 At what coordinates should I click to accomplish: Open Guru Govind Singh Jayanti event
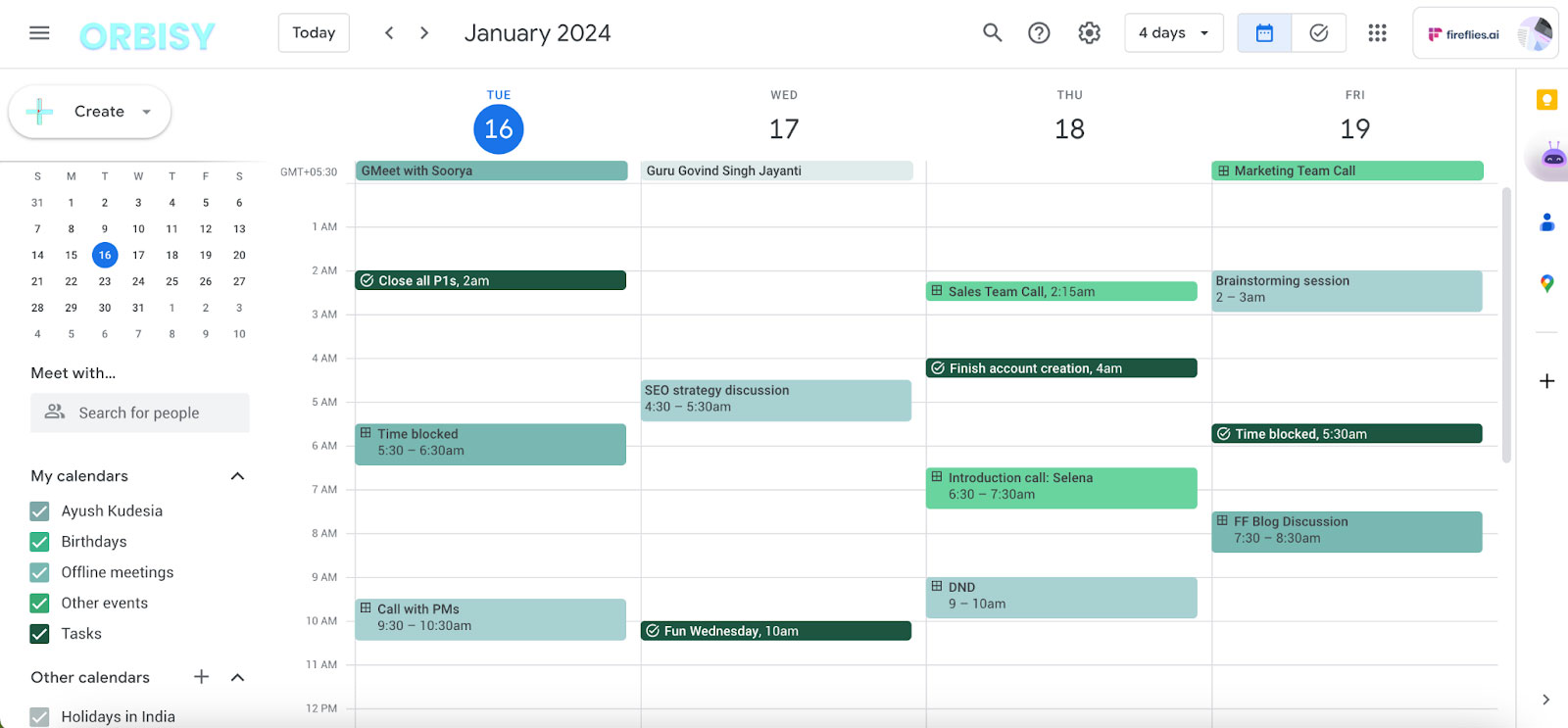click(x=776, y=170)
